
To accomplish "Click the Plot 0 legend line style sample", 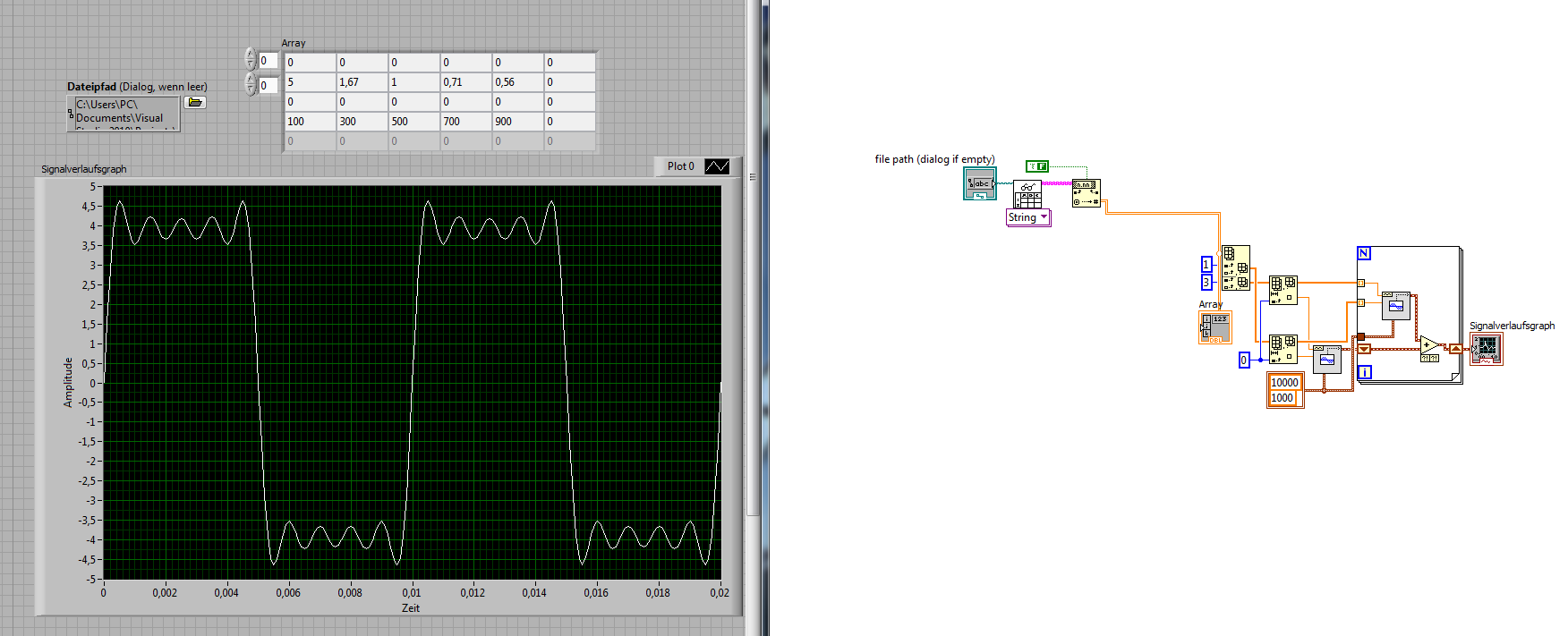I will [717, 166].
